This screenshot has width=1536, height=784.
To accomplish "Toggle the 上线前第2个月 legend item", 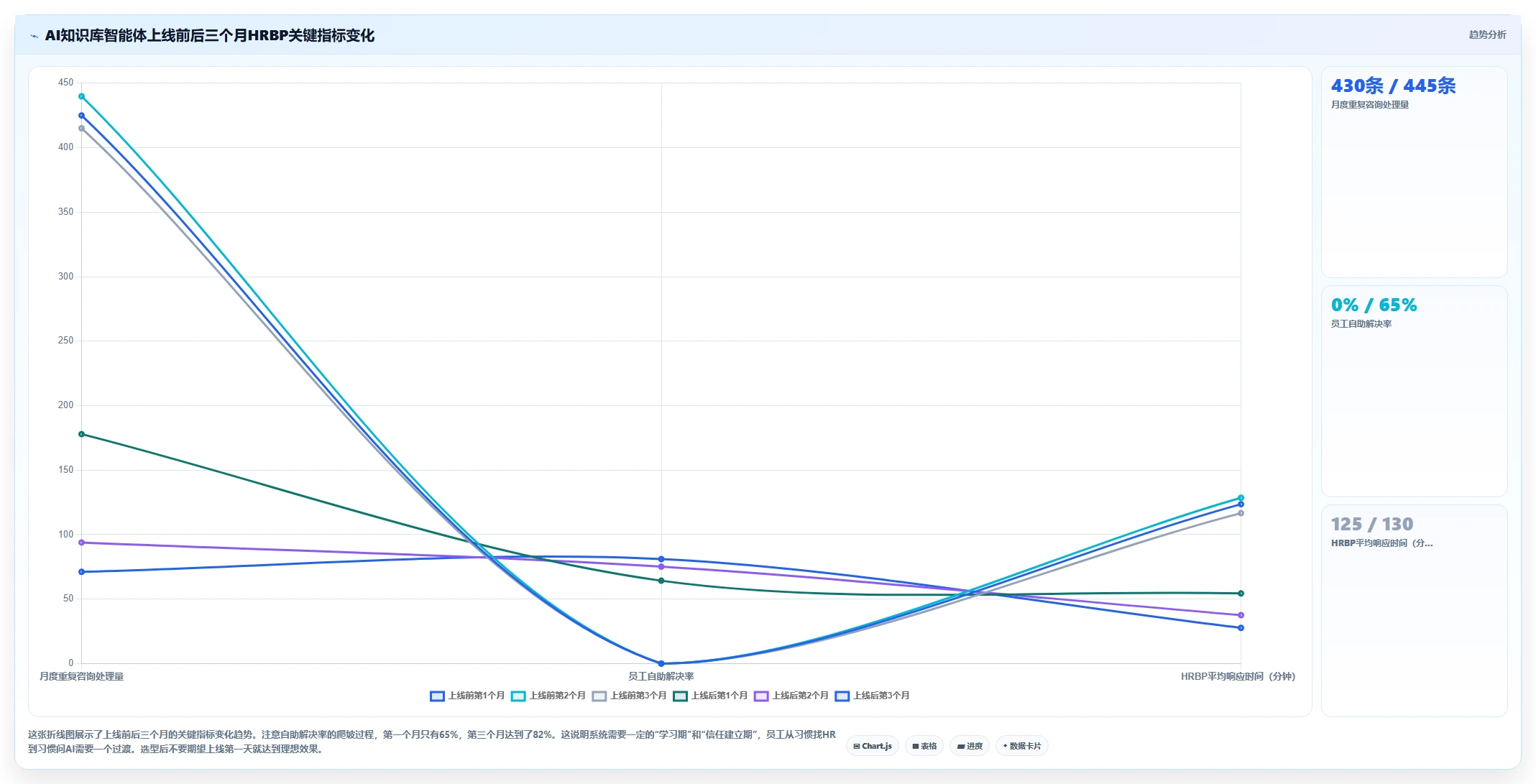I will pyautogui.click(x=548, y=696).
